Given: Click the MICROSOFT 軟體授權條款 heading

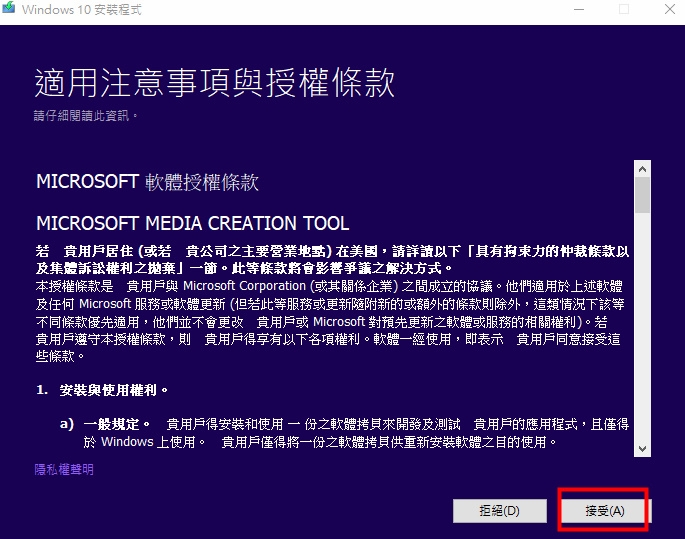Looking at the screenshot, I should [147, 182].
